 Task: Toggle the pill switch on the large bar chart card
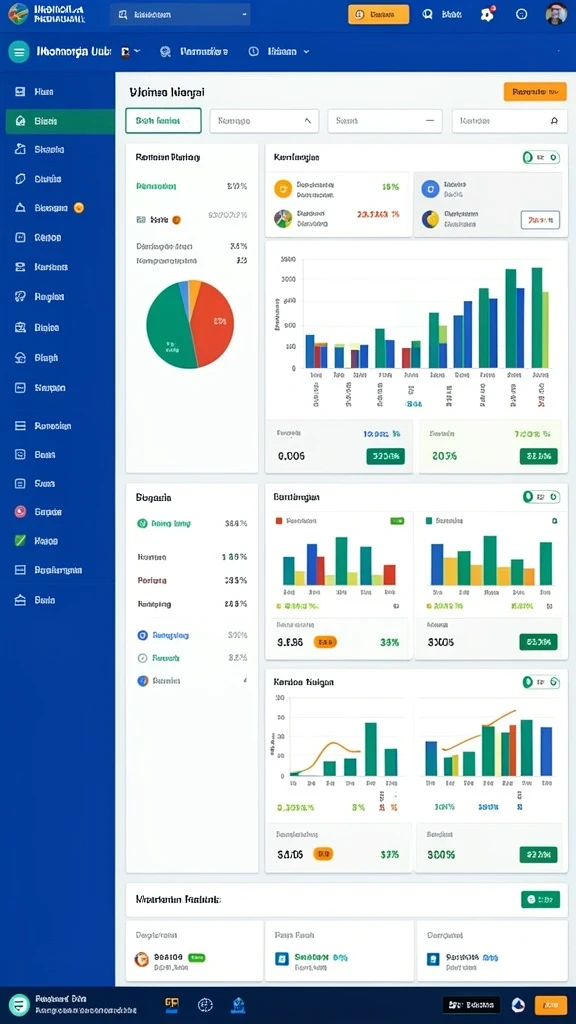[x=541, y=157]
